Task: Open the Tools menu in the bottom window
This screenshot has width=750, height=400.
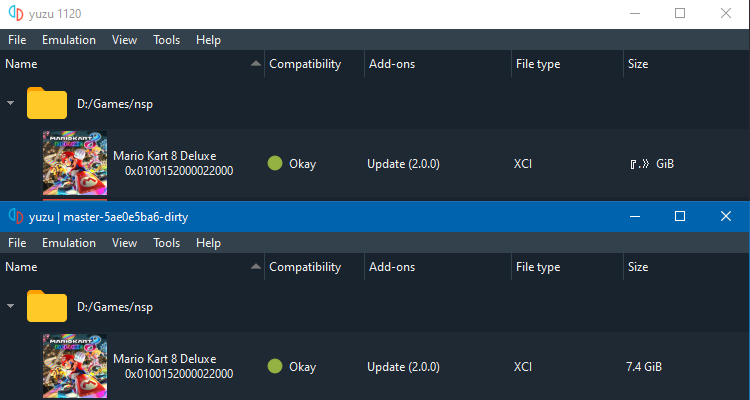Action: click(166, 243)
